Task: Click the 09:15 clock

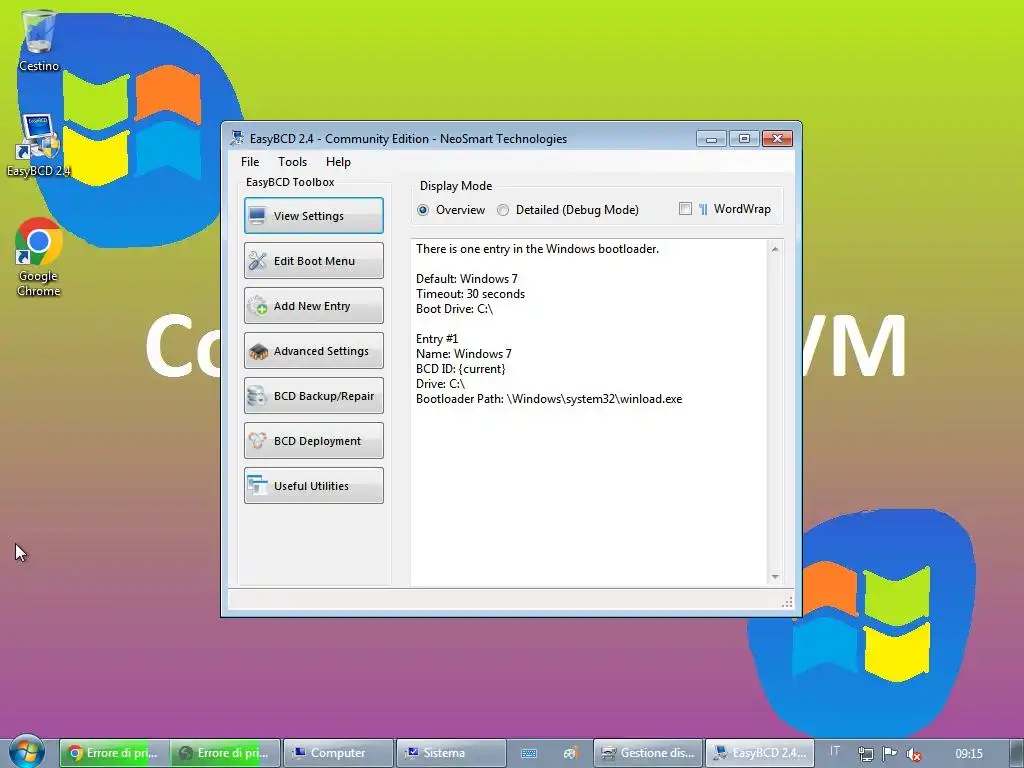Action: [968, 754]
